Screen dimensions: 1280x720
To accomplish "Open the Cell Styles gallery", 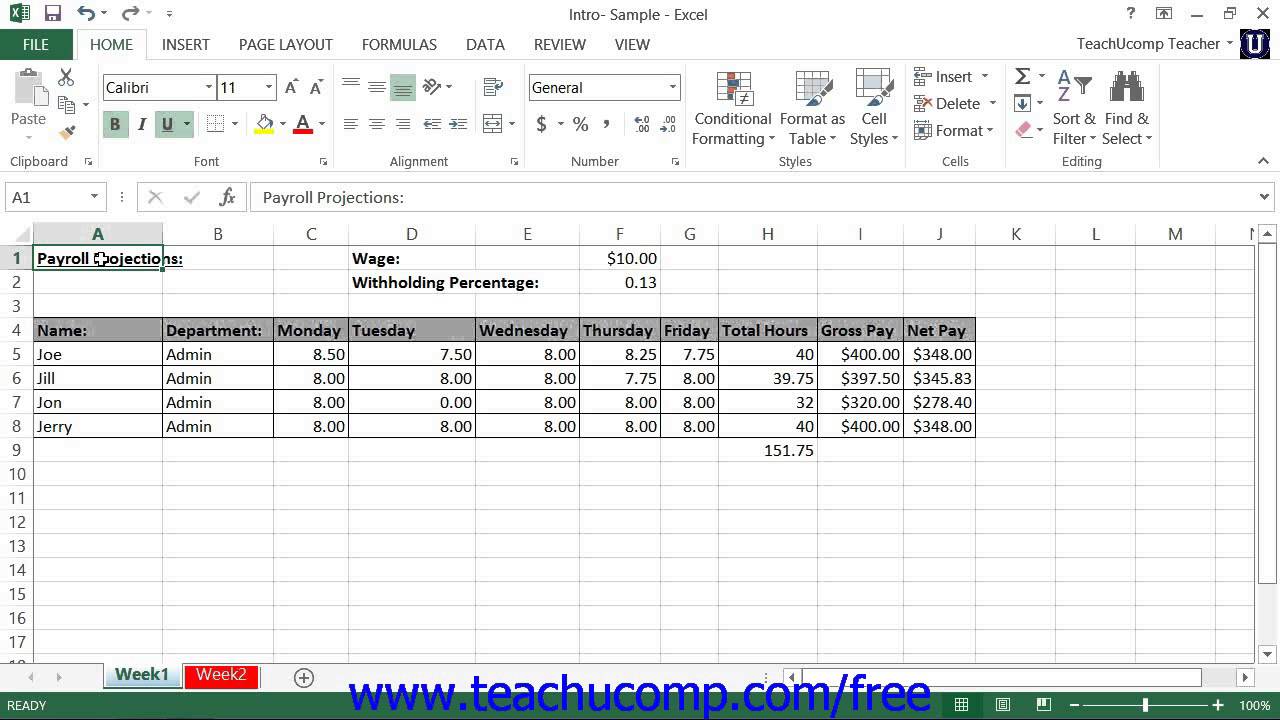I will click(874, 109).
